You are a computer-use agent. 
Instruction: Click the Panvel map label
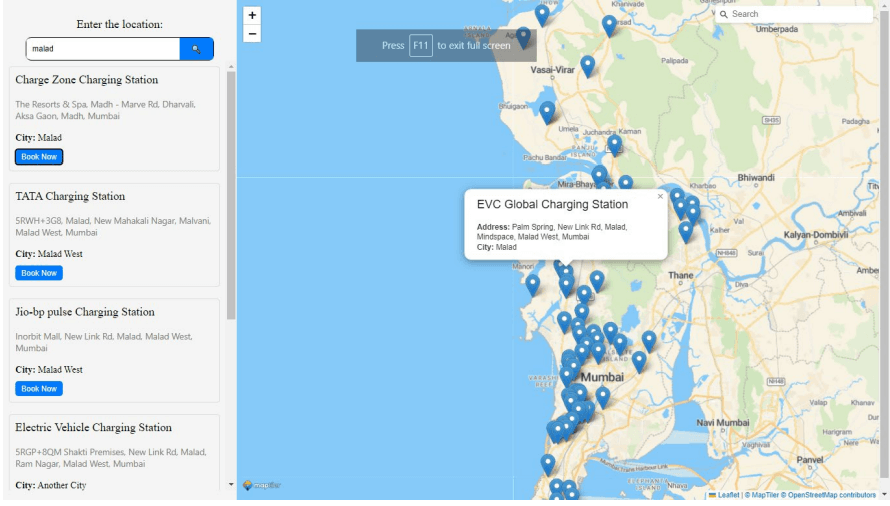810,460
